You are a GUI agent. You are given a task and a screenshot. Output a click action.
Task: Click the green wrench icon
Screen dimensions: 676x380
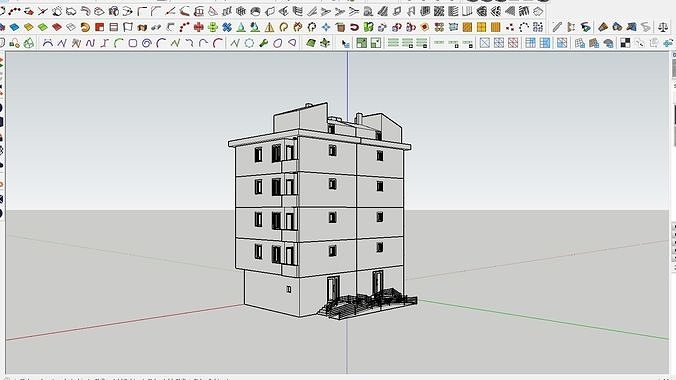coord(263,43)
